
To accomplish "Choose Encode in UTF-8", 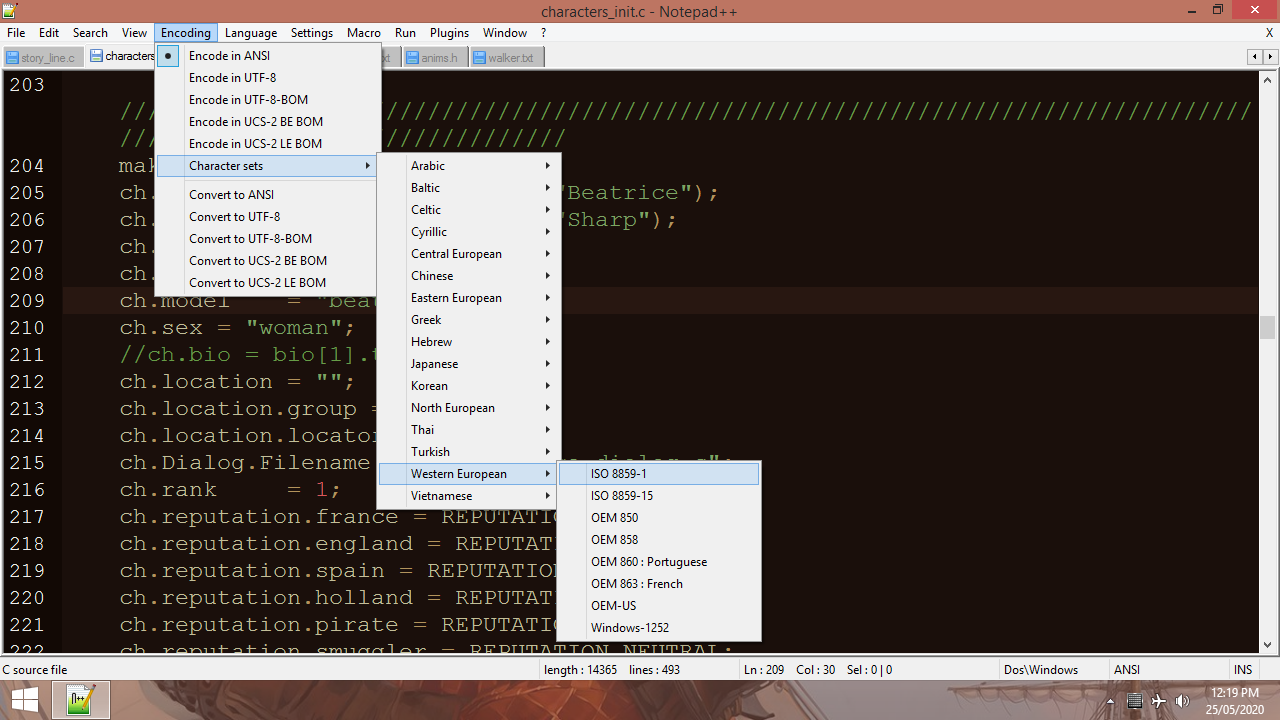I will click(x=268, y=78).
